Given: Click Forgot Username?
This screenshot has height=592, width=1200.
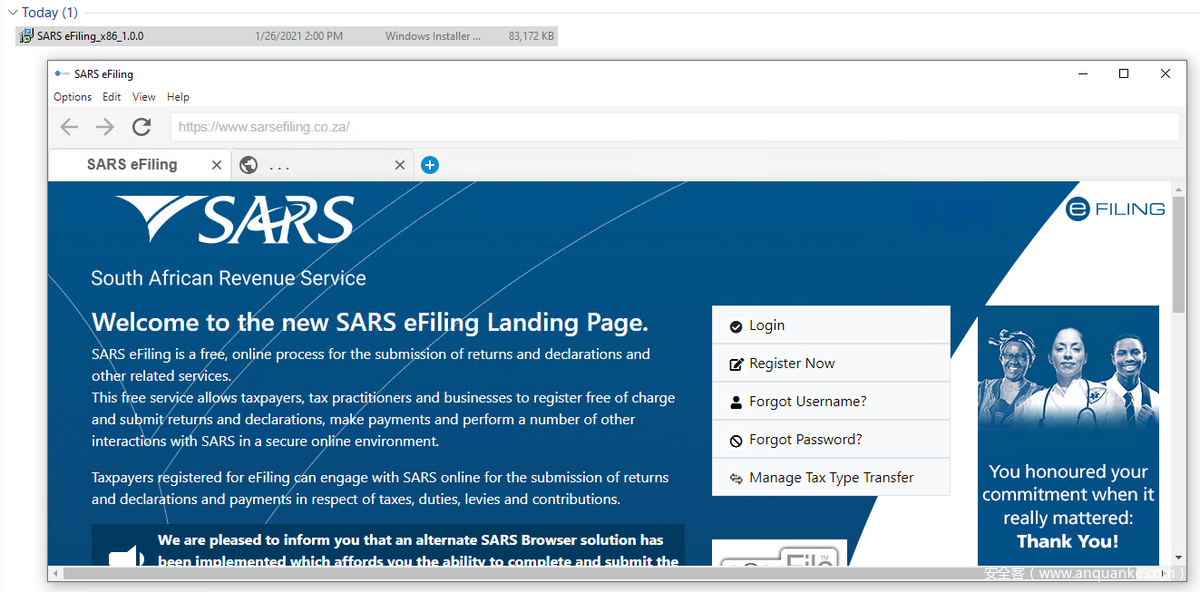Looking at the screenshot, I should [x=831, y=401].
